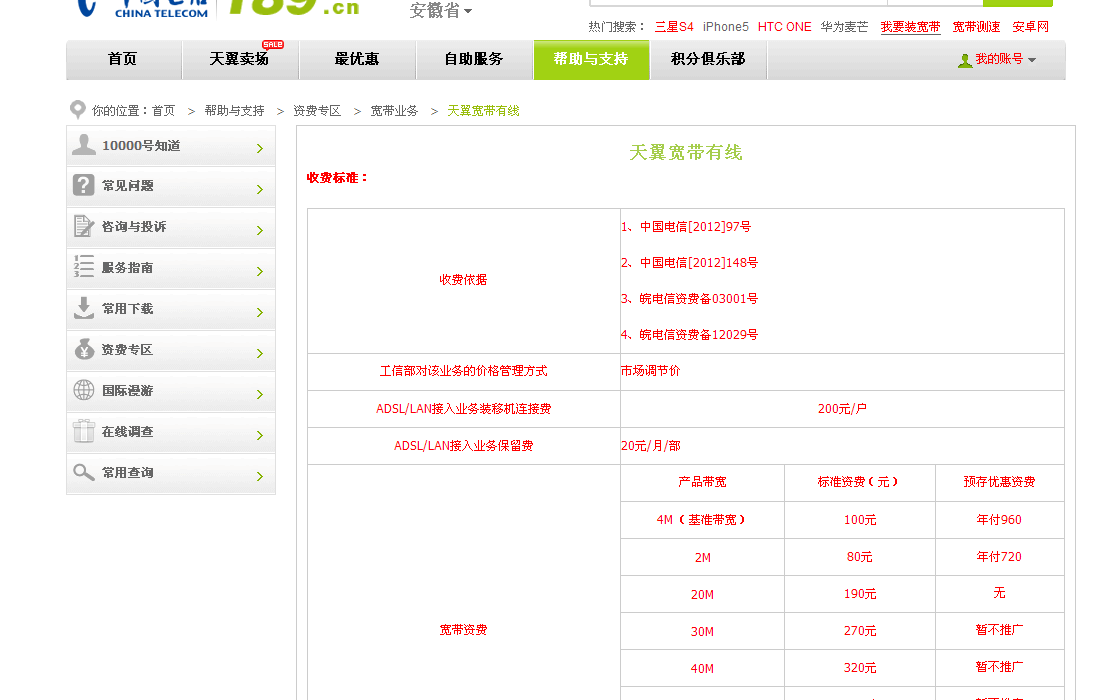Click the 189.cn site logo

293,7
